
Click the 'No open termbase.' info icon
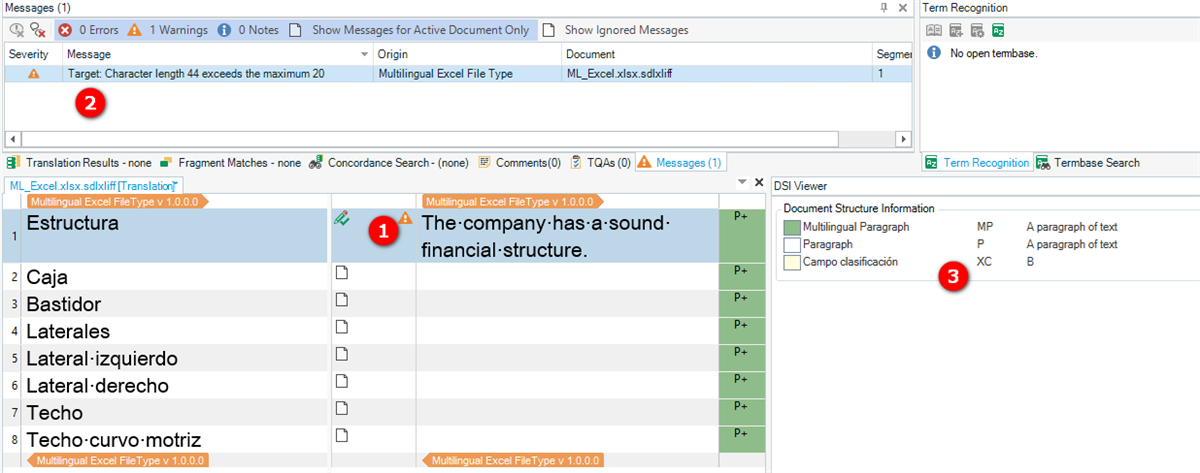tap(933, 52)
